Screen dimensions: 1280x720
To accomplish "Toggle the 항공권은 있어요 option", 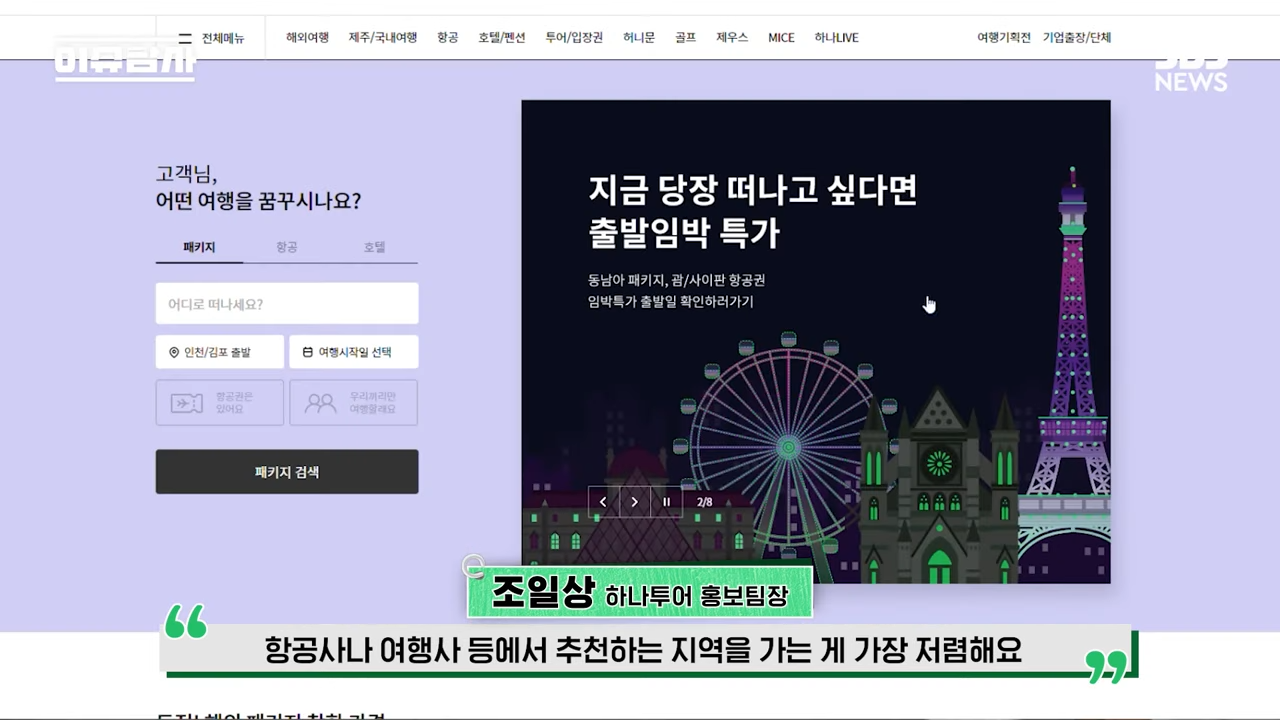I will pos(220,403).
